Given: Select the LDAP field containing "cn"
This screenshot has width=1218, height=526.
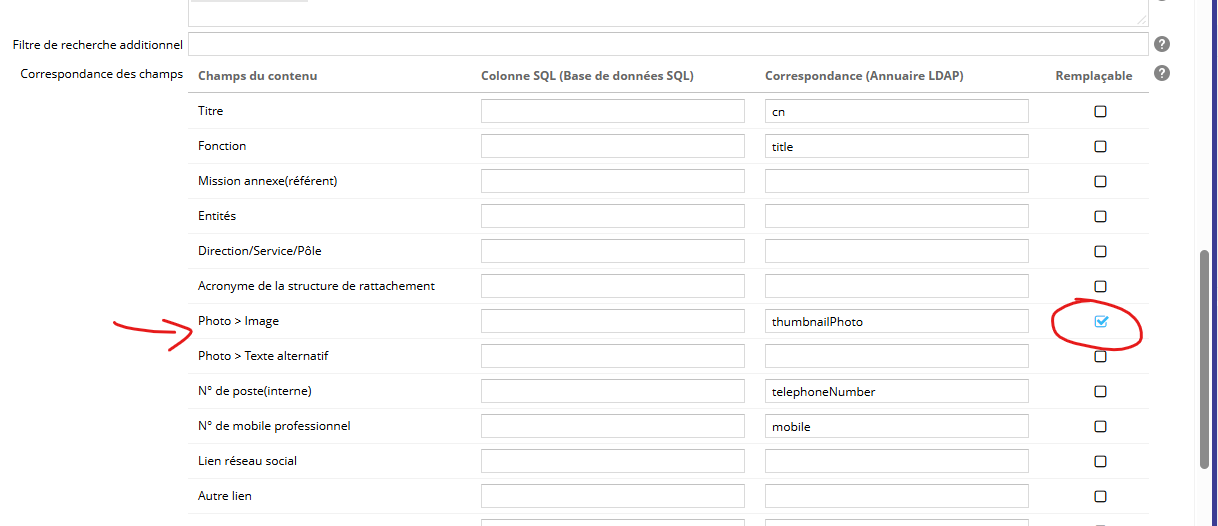Looking at the screenshot, I should [x=896, y=111].
